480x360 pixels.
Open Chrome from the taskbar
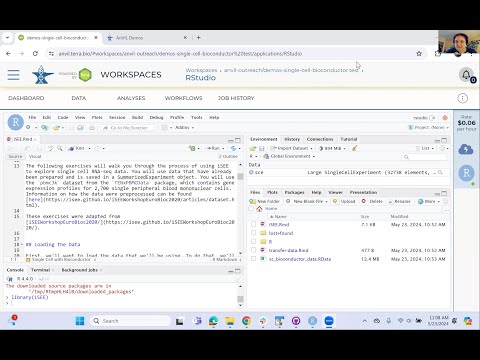coord(246,321)
